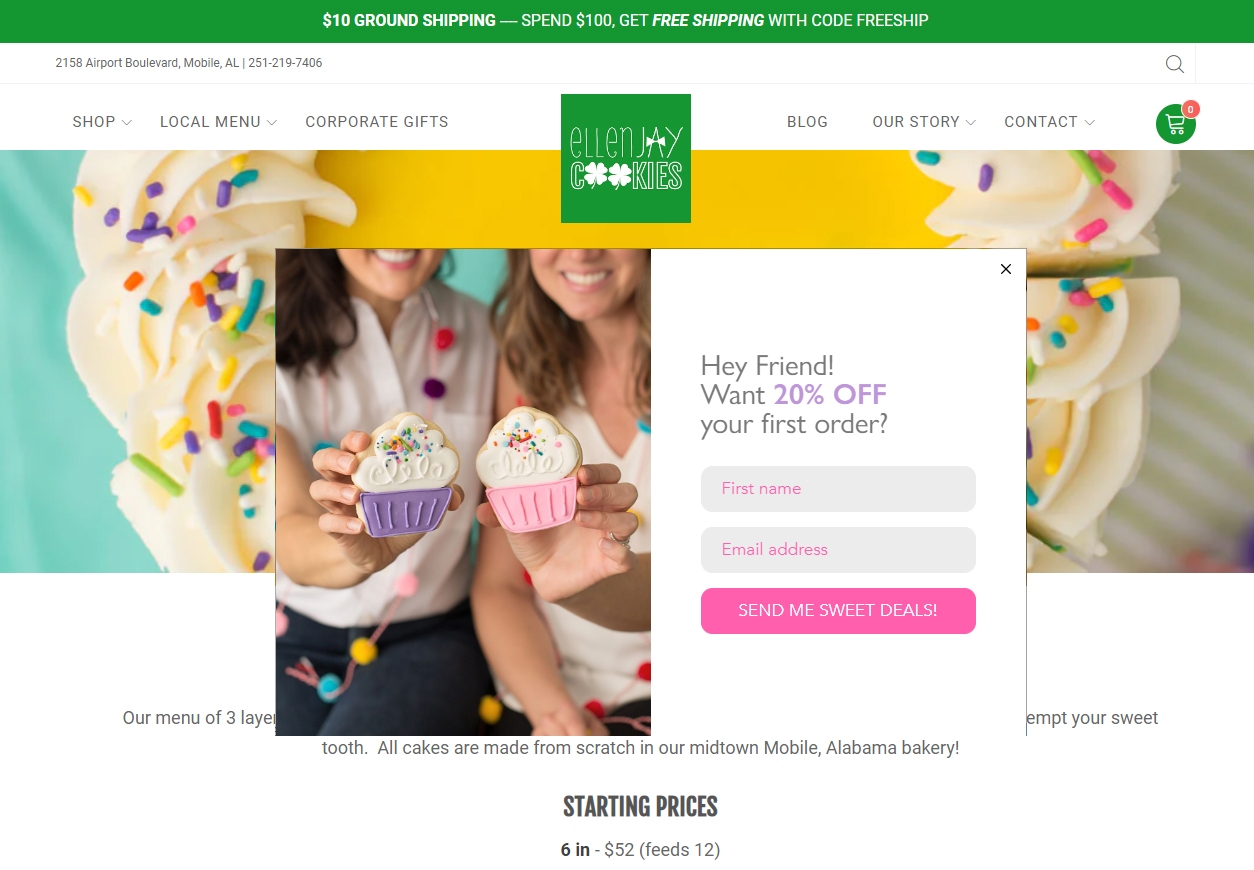
Task: Go to the Blog page
Action: [807, 122]
